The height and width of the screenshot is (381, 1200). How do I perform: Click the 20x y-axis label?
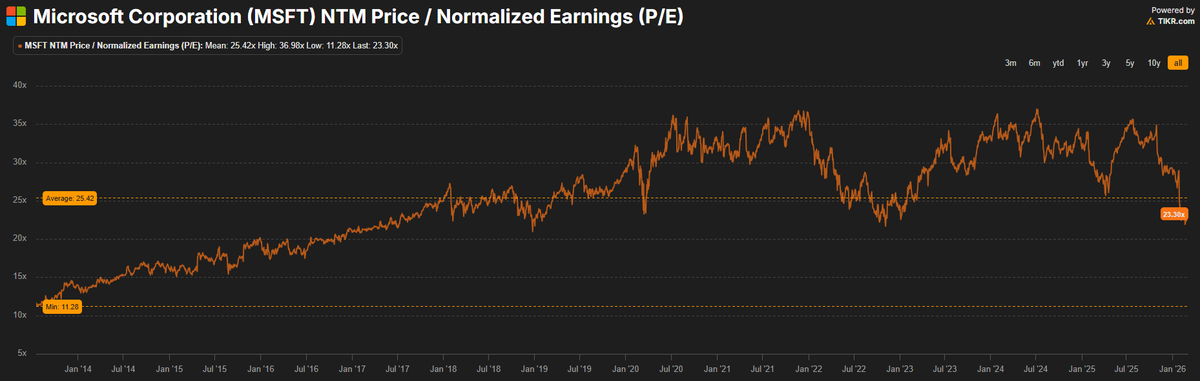(19, 238)
